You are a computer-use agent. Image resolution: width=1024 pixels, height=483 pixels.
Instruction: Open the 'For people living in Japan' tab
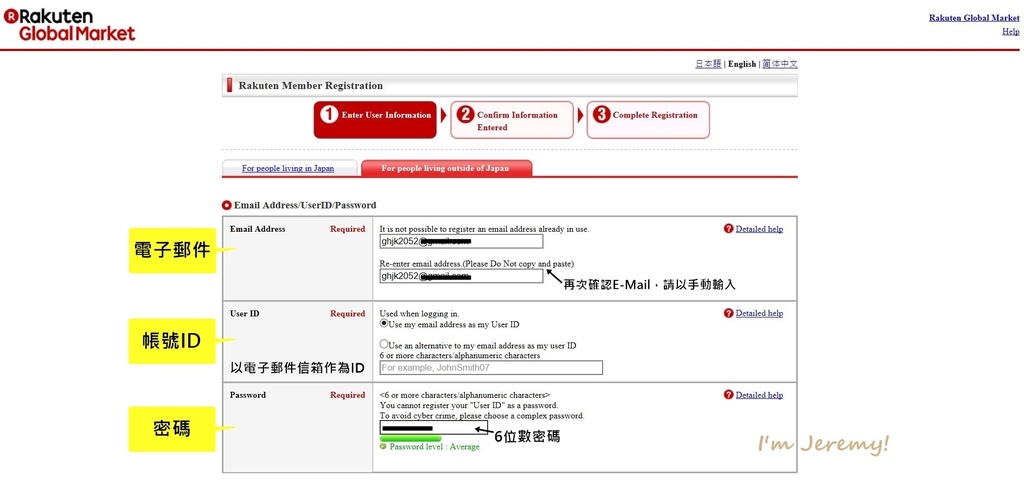288,168
